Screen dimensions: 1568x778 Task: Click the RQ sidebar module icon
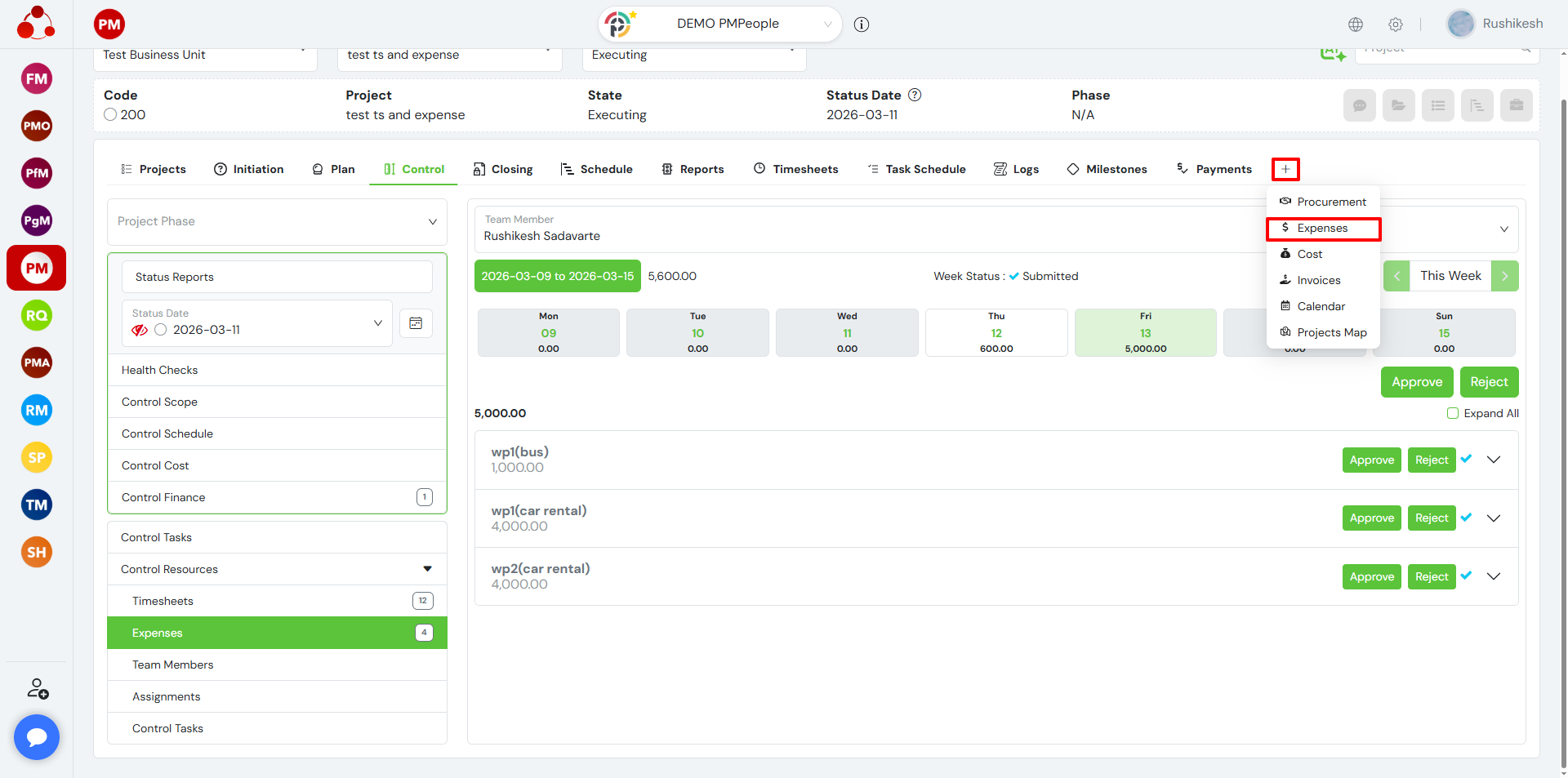pyautogui.click(x=37, y=316)
